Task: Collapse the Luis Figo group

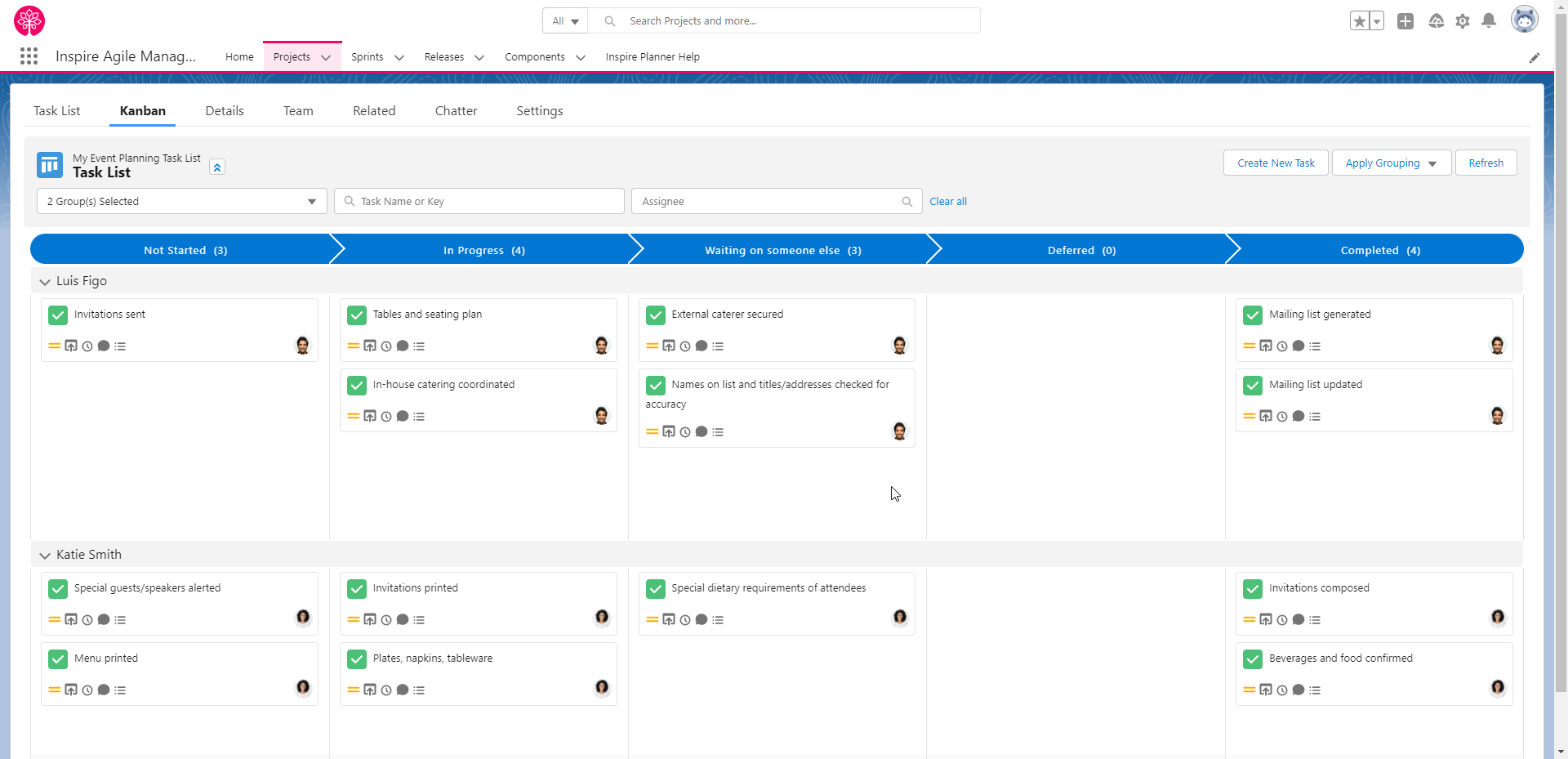Action: 45,282
